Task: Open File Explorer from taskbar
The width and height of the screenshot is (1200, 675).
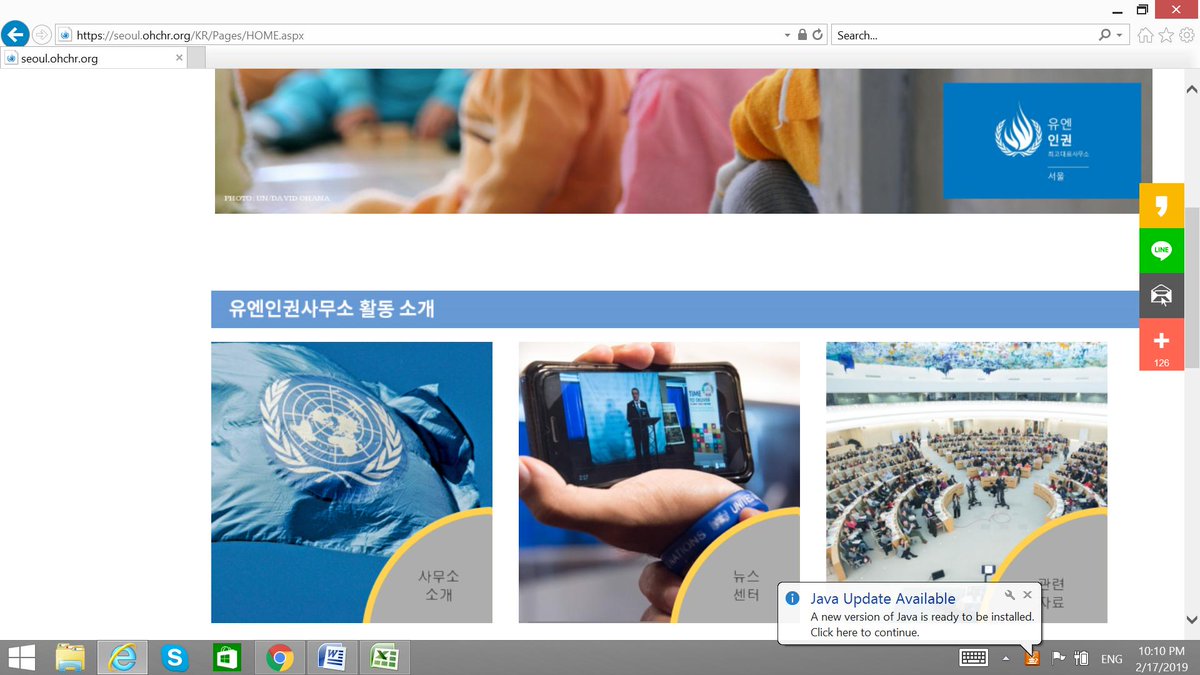Action: [x=71, y=657]
